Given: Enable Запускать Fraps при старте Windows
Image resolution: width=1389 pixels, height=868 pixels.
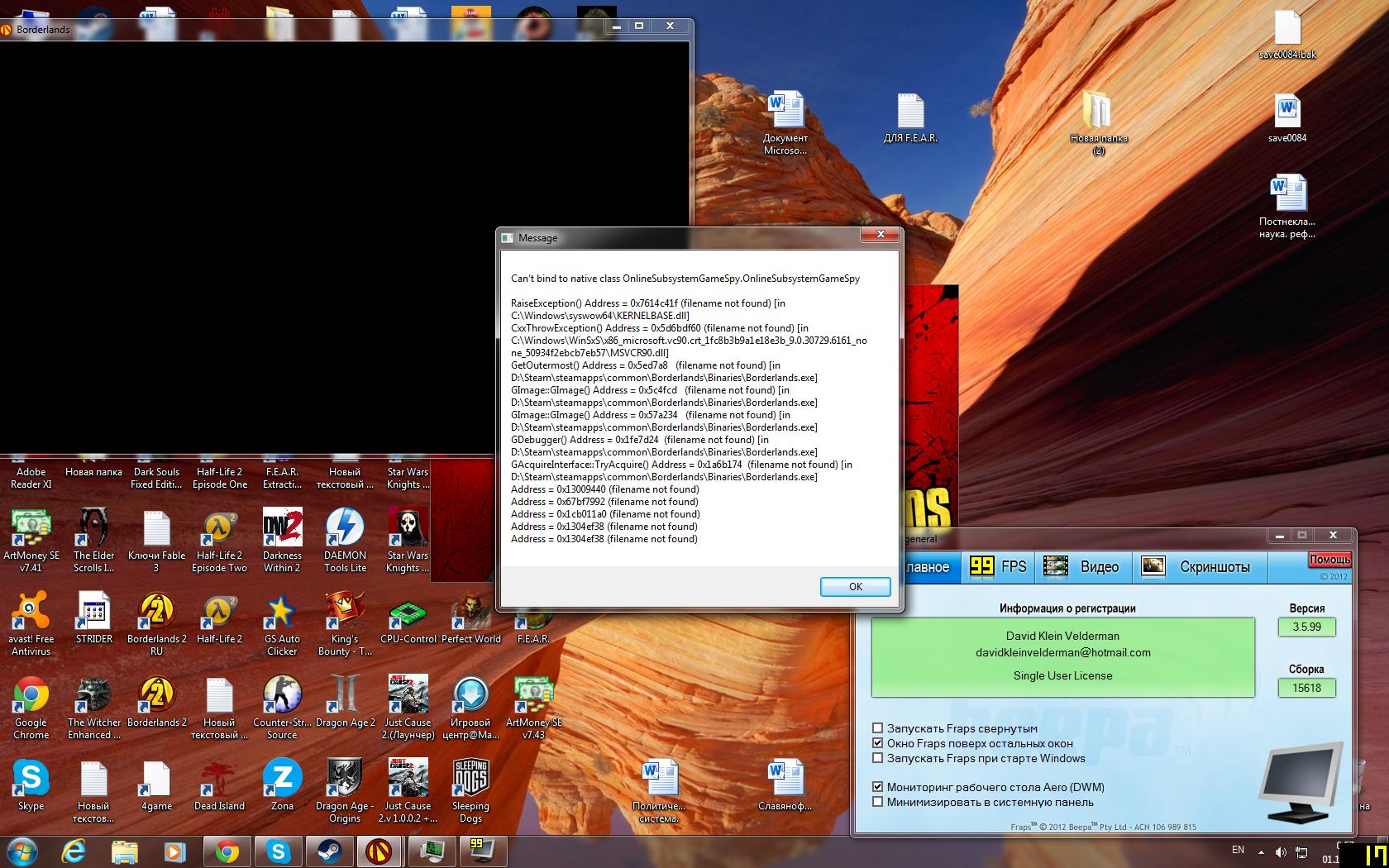Looking at the screenshot, I should tap(877, 758).
